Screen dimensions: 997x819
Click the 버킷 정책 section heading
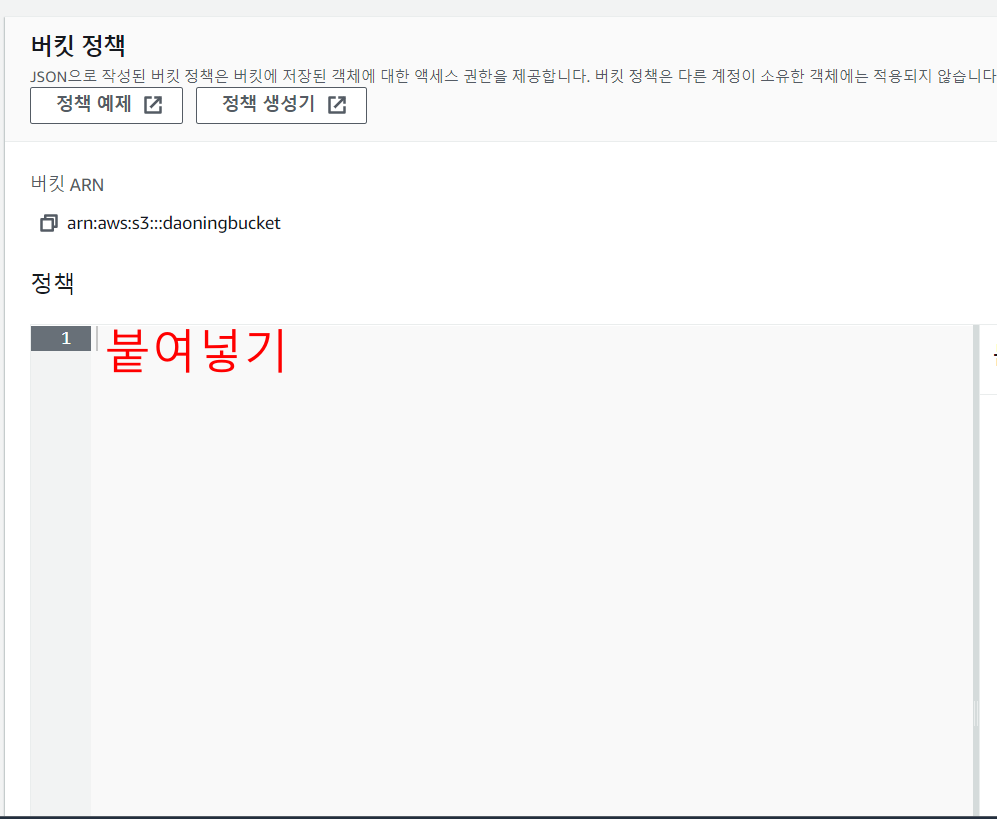[78, 45]
